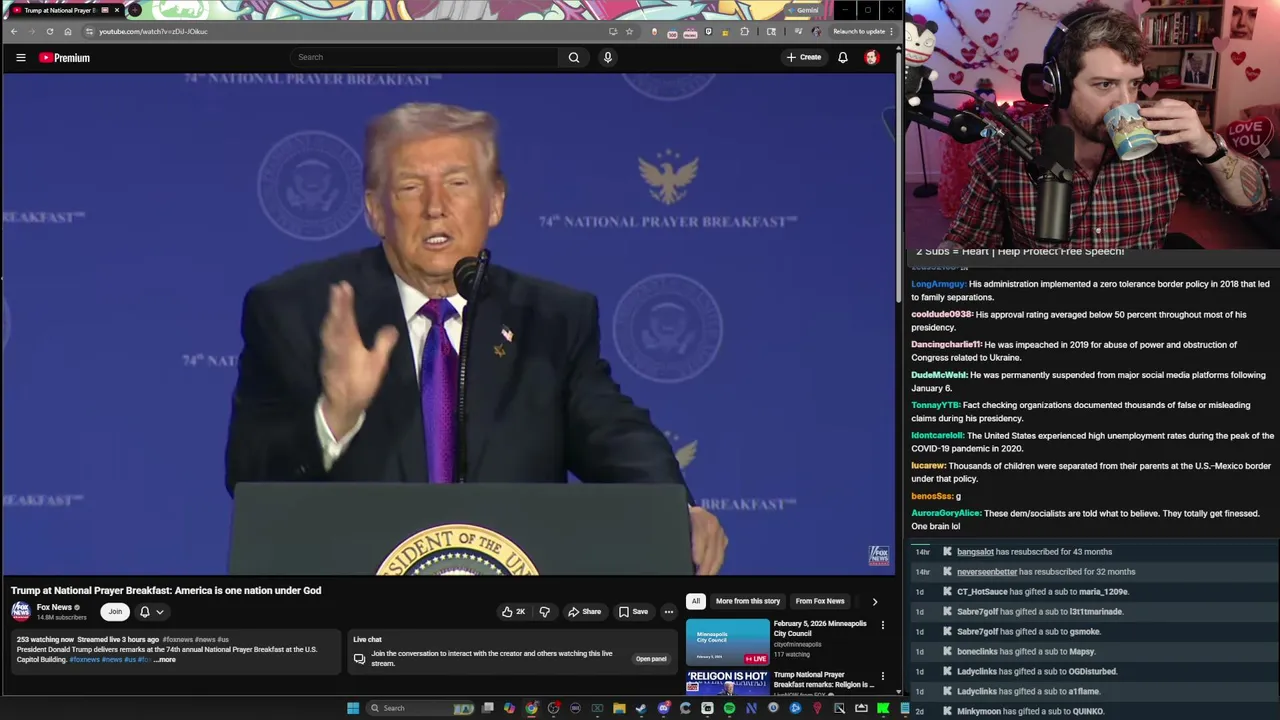Image resolution: width=1280 pixels, height=720 pixels.
Task: Open a new browser tab
Action: coord(135,10)
